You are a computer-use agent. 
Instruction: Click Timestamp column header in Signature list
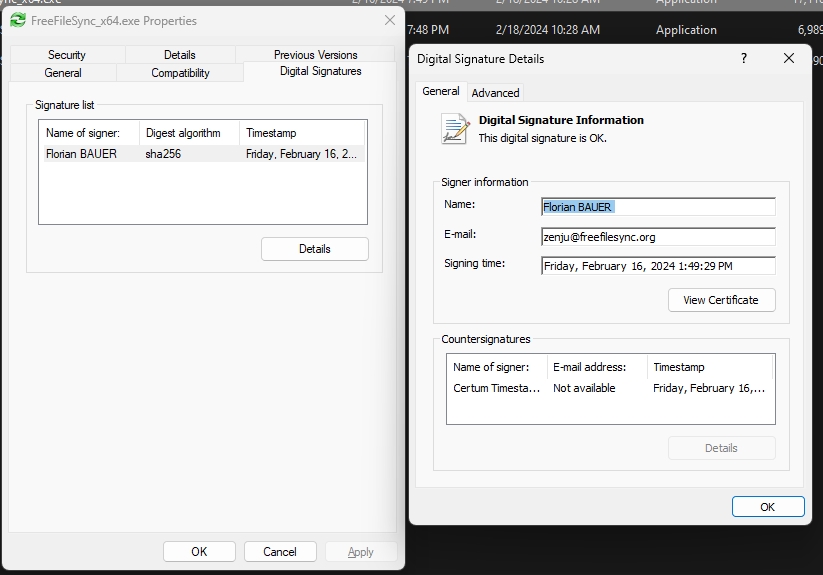[303, 133]
